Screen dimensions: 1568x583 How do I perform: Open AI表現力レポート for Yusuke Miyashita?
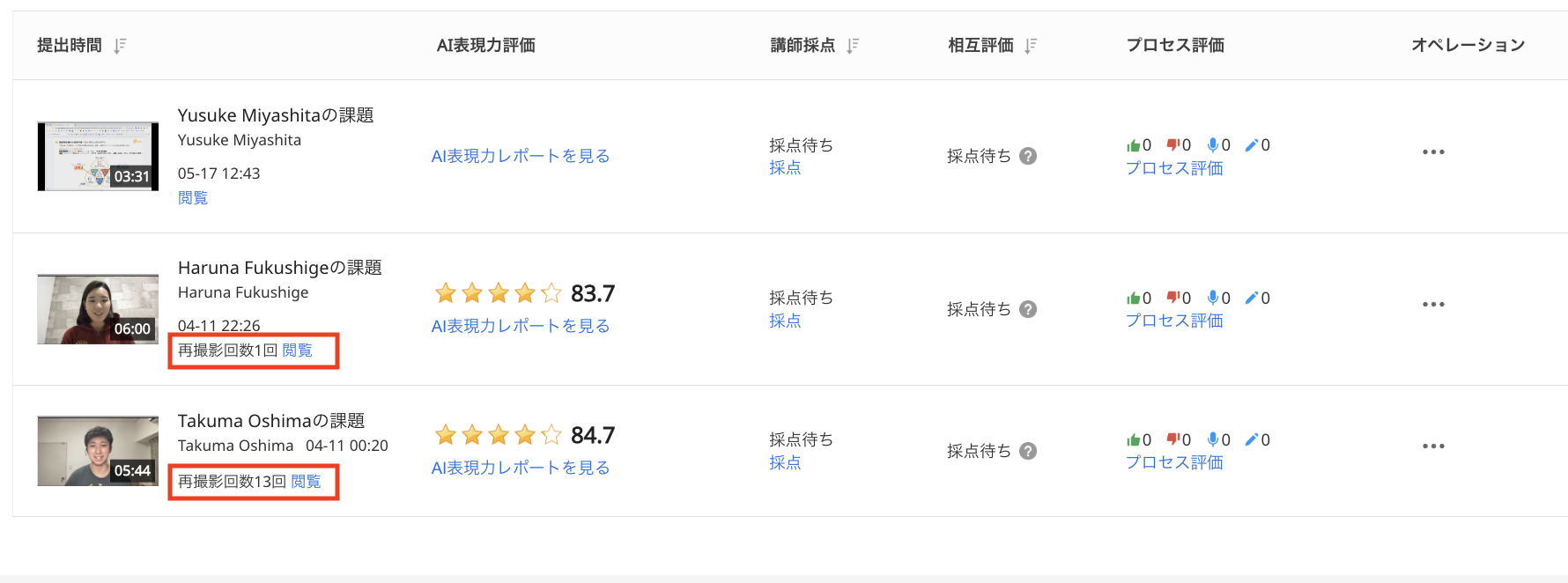point(520,156)
